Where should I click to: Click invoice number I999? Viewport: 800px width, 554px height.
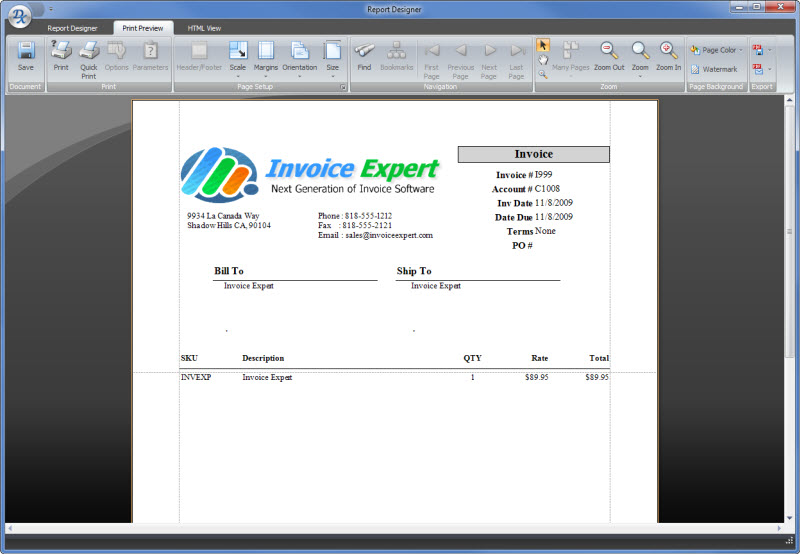[543, 174]
